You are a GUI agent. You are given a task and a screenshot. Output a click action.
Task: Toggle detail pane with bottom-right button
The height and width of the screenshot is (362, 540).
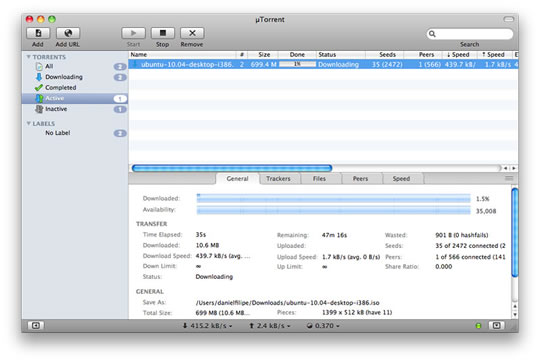click(497, 325)
